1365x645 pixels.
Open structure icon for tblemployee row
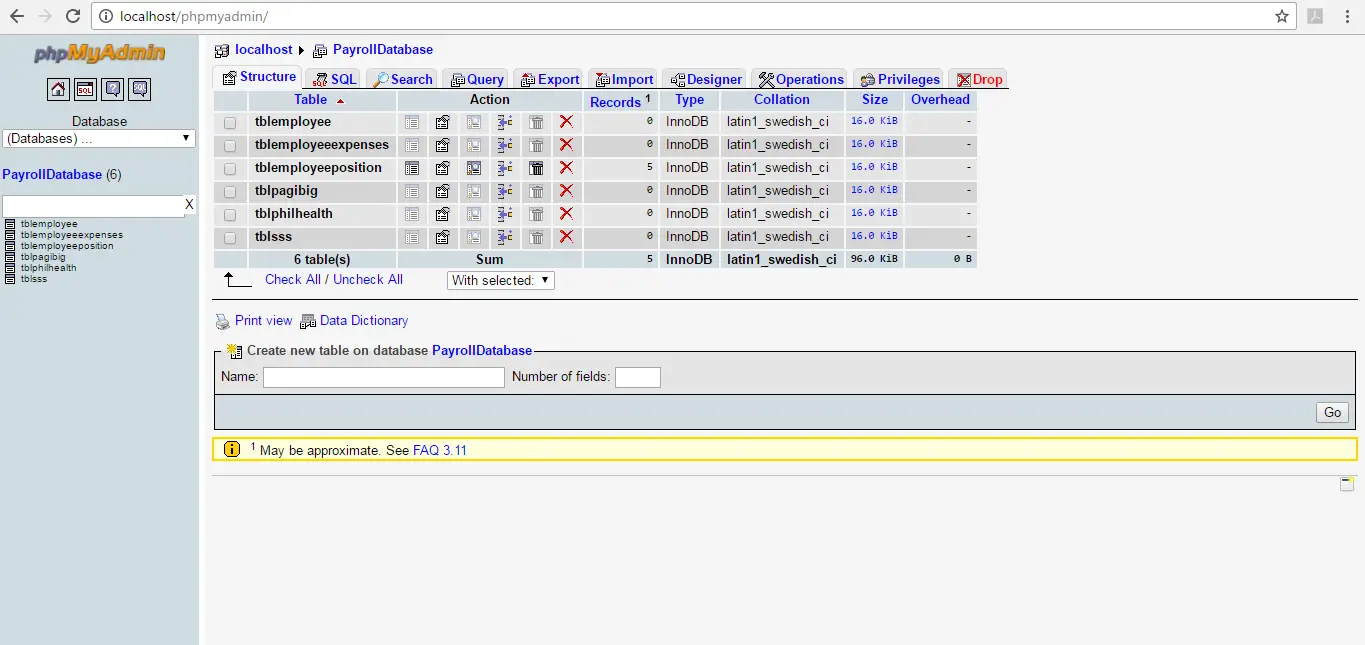tap(443, 122)
